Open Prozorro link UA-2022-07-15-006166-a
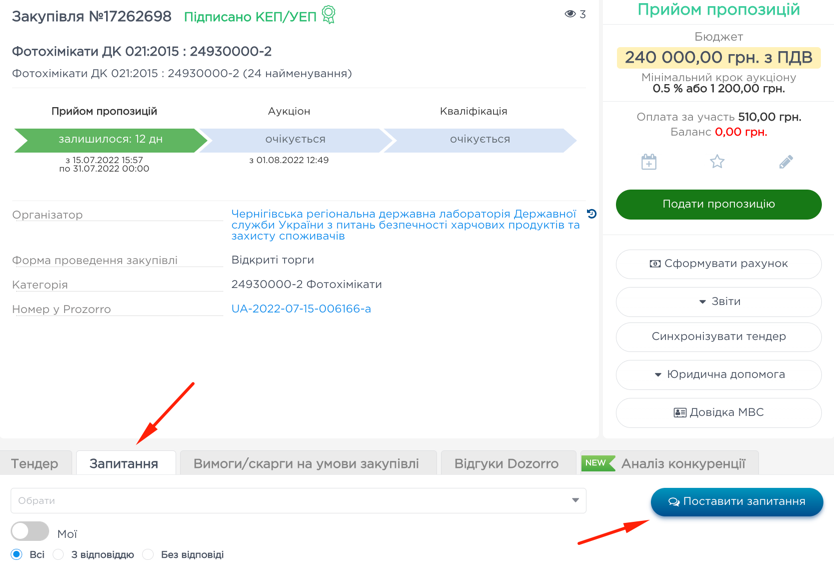This screenshot has height=572, width=834. [301, 309]
